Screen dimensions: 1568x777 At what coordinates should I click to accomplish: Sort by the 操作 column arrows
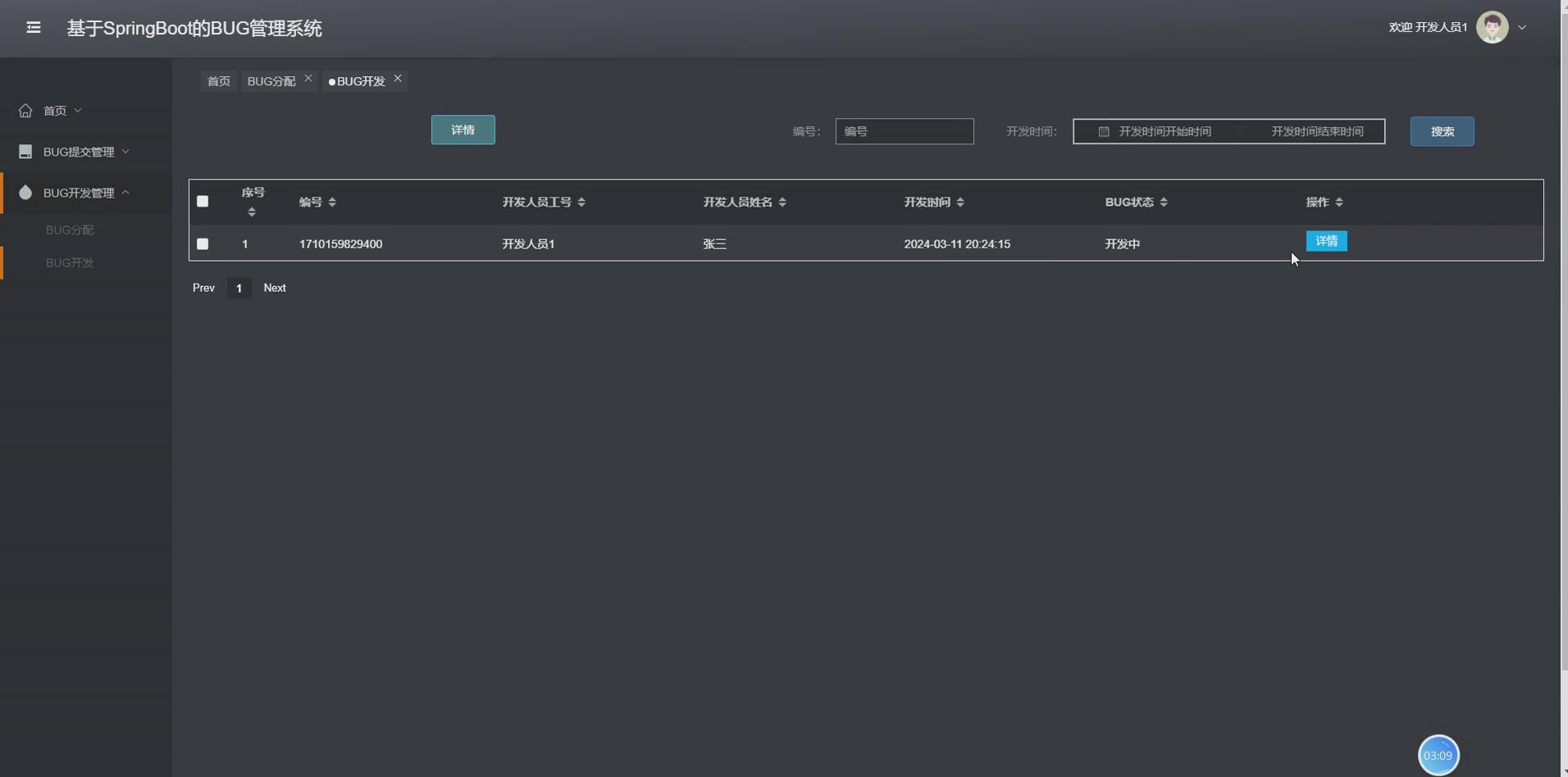click(x=1339, y=202)
